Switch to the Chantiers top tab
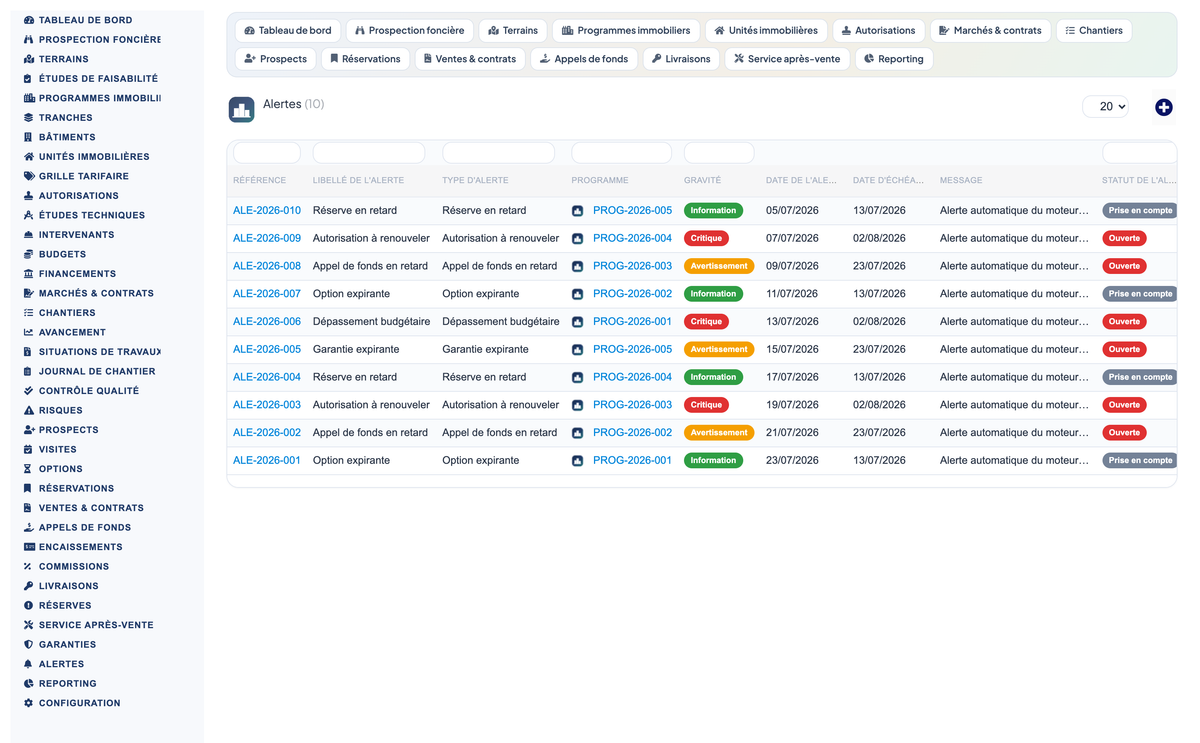Viewport: 1200px width, 743px height. [x=1094, y=31]
